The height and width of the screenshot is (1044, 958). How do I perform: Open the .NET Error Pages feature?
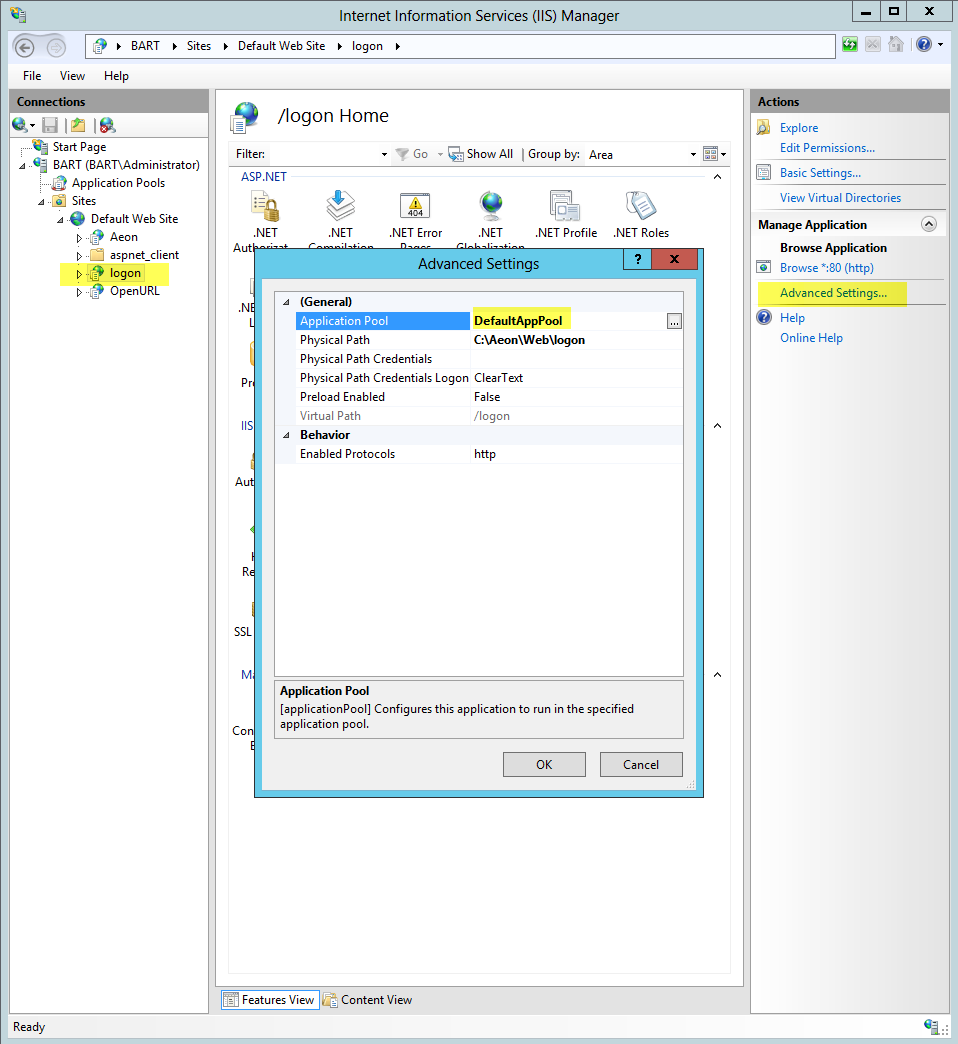[x=415, y=205]
